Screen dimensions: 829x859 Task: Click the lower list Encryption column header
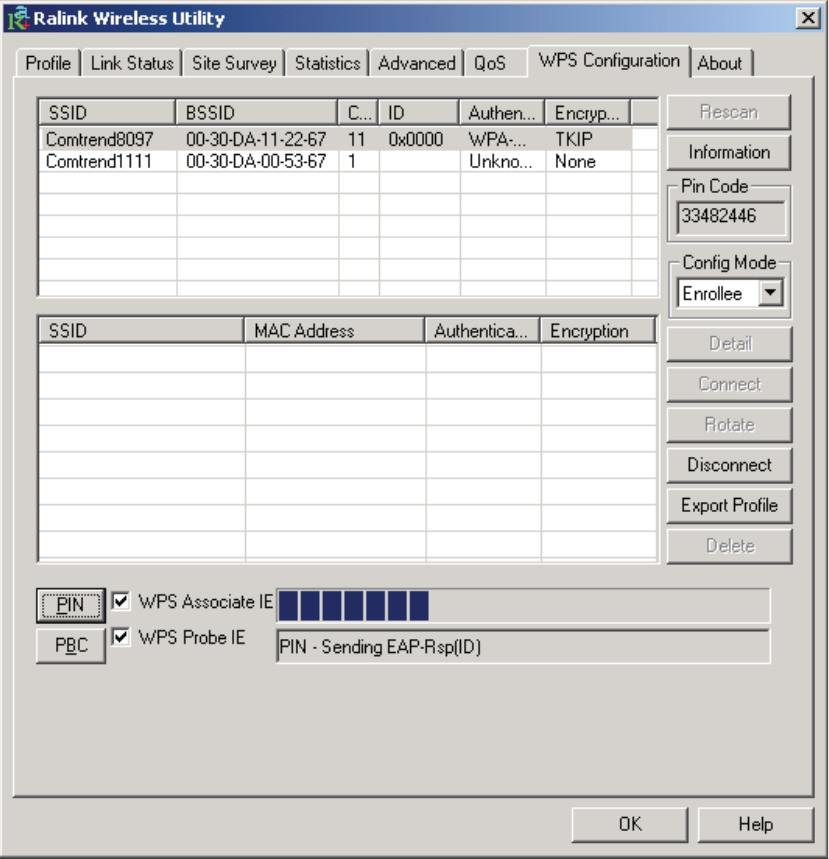598,330
